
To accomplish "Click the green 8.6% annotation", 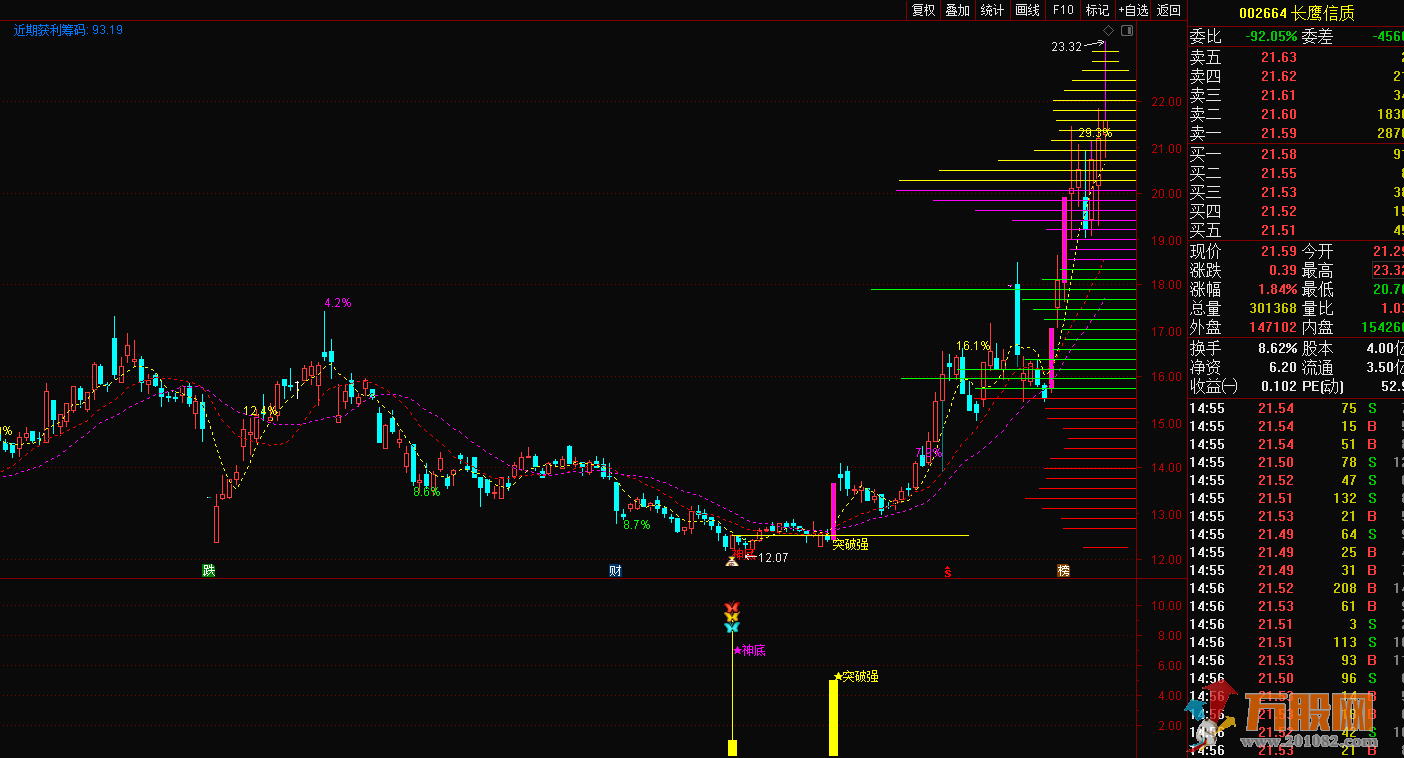I will [x=427, y=491].
